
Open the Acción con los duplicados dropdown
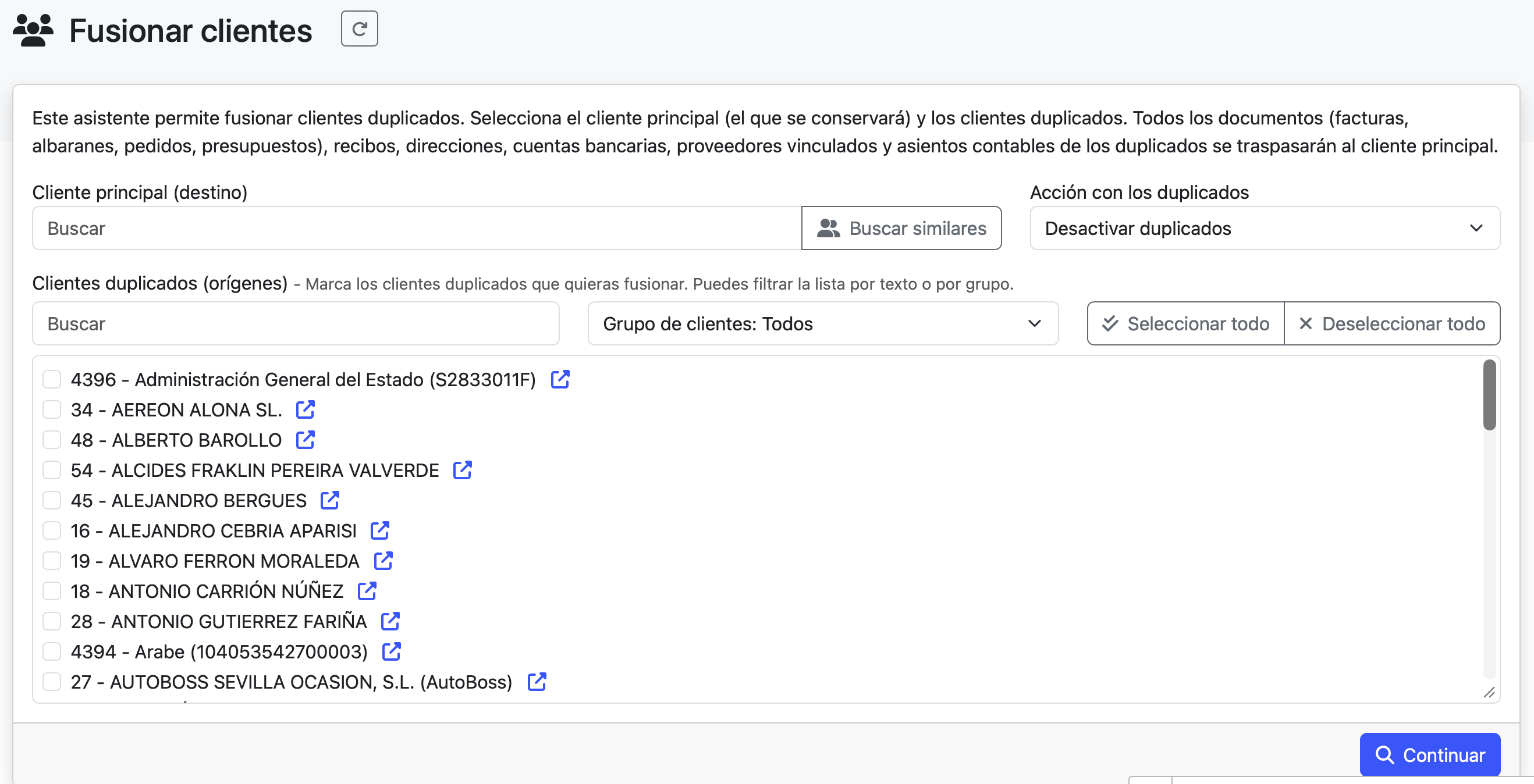[1264, 228]
